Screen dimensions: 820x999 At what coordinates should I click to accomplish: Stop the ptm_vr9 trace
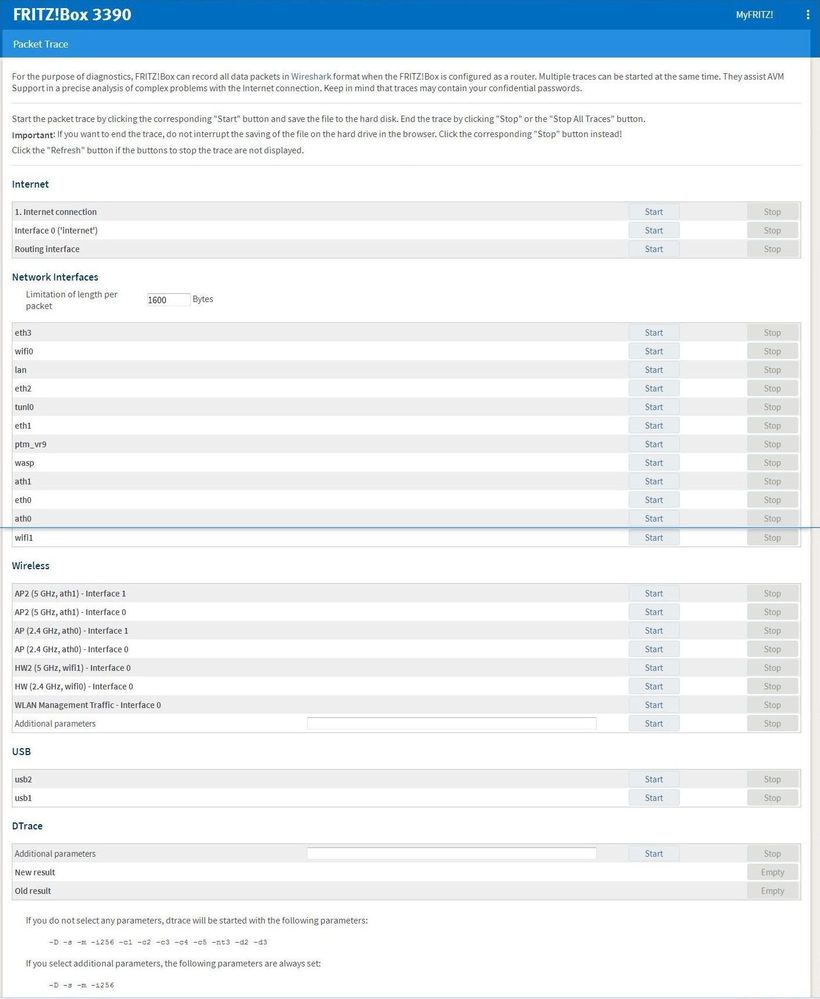772,444
